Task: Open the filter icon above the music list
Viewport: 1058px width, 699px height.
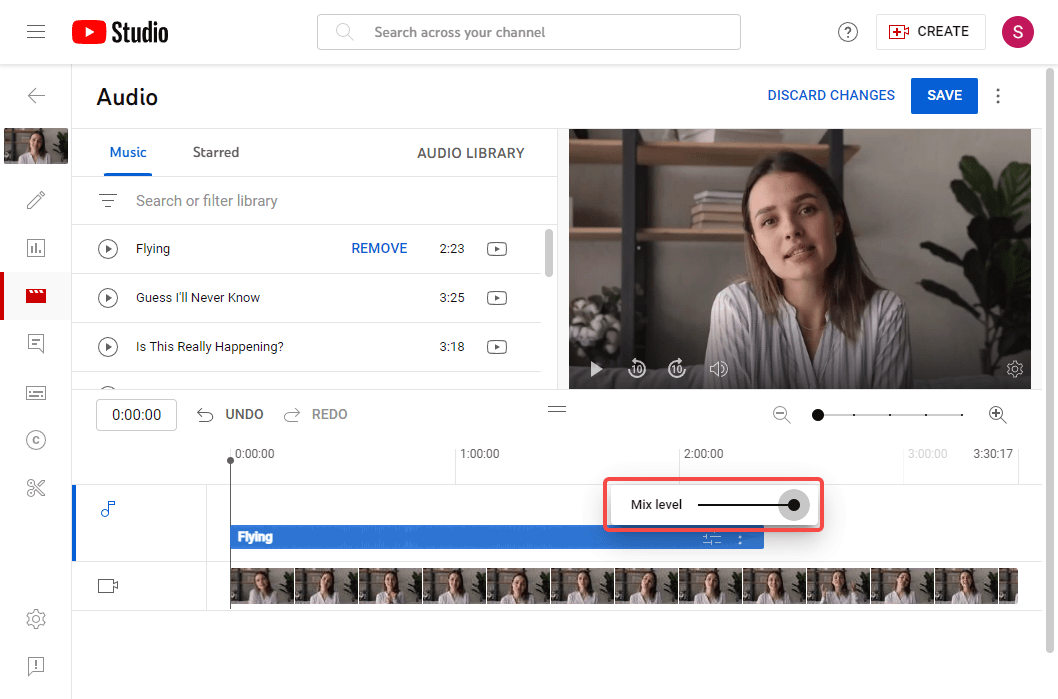Action: (107, 200)
